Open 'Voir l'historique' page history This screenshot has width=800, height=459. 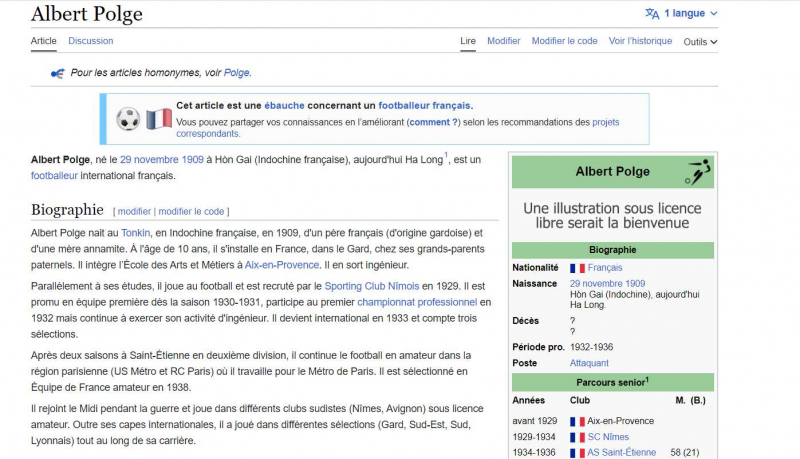[640, 41]
